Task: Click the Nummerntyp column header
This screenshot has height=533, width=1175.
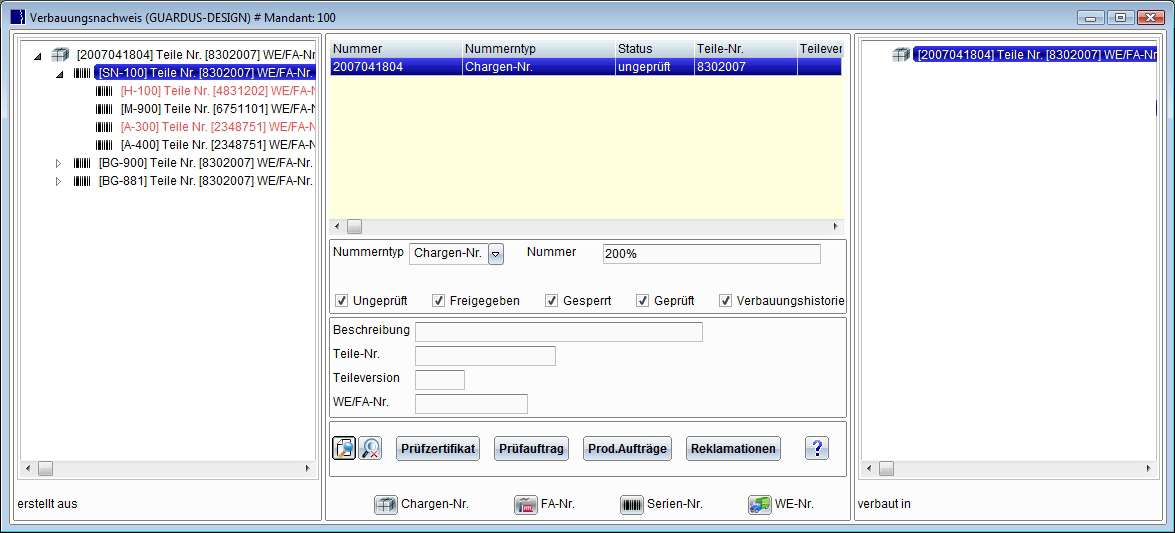Action: [x=537, y=49]
